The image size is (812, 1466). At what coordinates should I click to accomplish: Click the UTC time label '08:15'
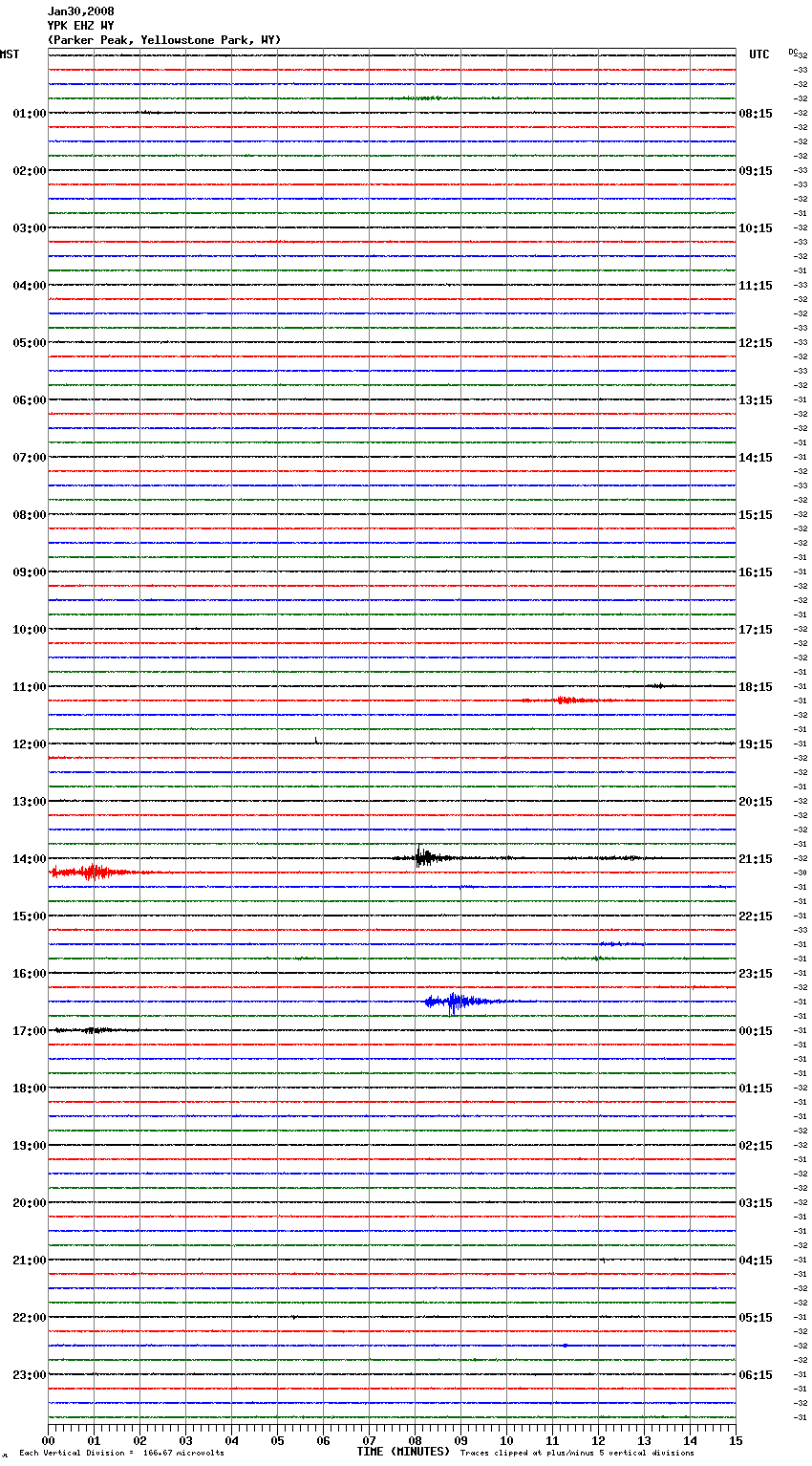pyautogui.click(x=756, y=114)
